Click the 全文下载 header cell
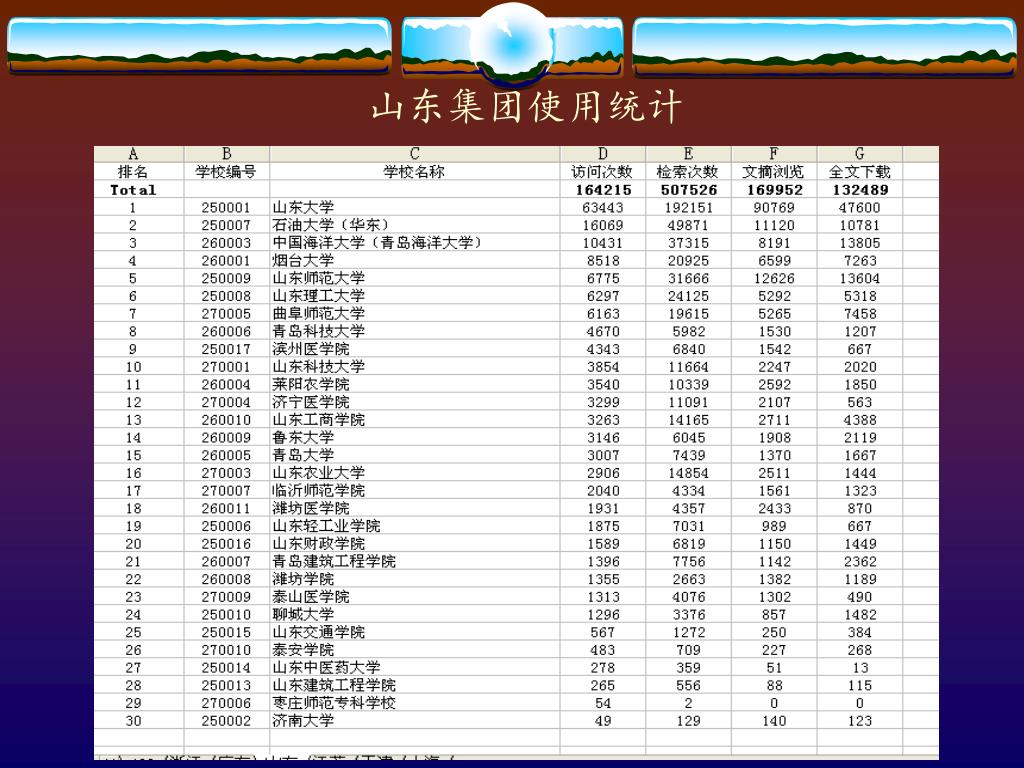The height and width of the screenshot is (768, 1024). pos(859,172)
